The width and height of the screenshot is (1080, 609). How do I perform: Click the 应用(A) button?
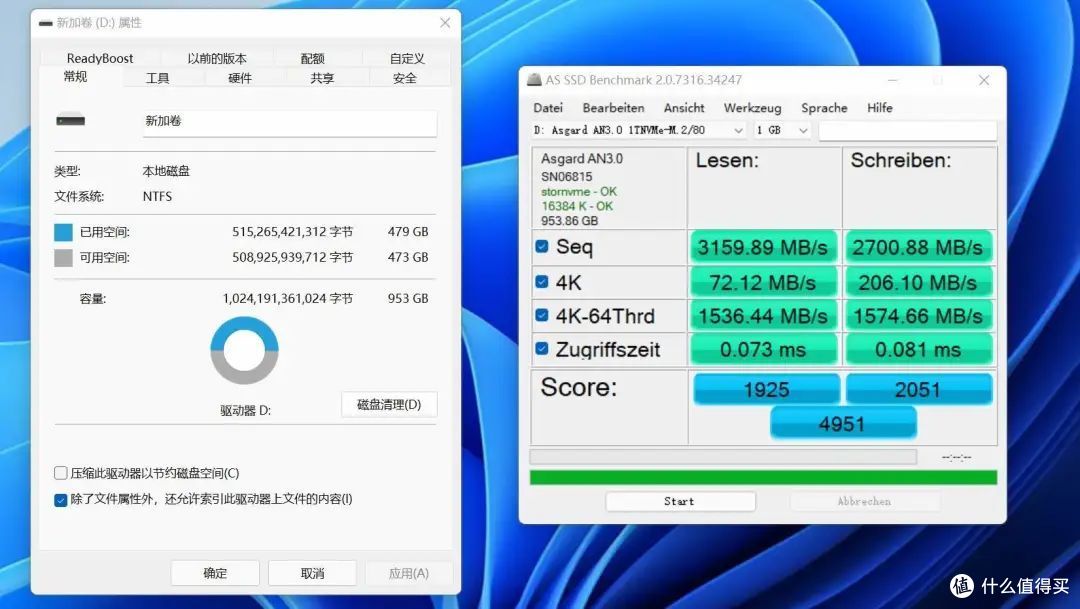coord(408,573)
